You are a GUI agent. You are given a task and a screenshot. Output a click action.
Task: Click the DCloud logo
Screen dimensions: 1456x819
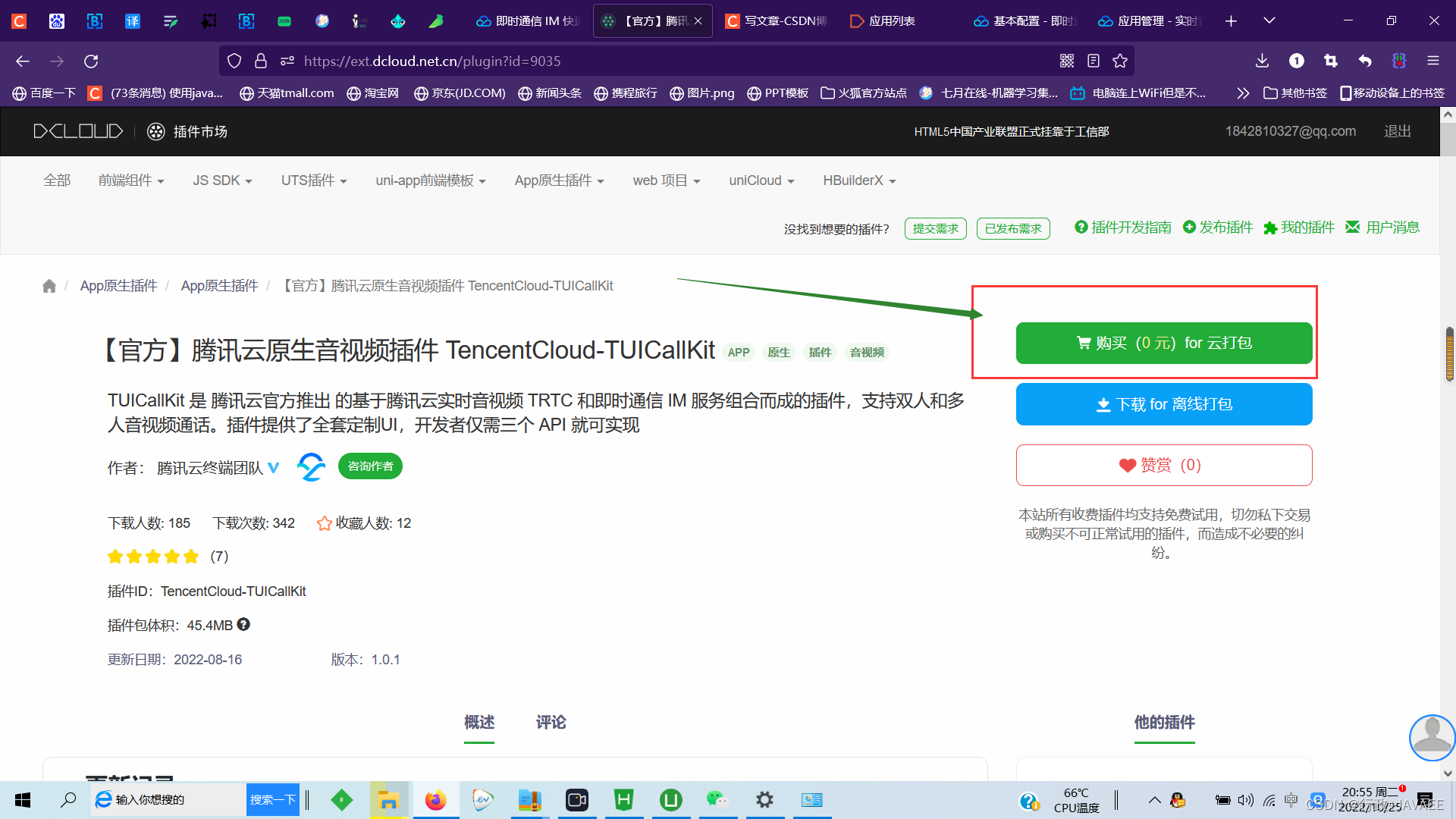78,131
